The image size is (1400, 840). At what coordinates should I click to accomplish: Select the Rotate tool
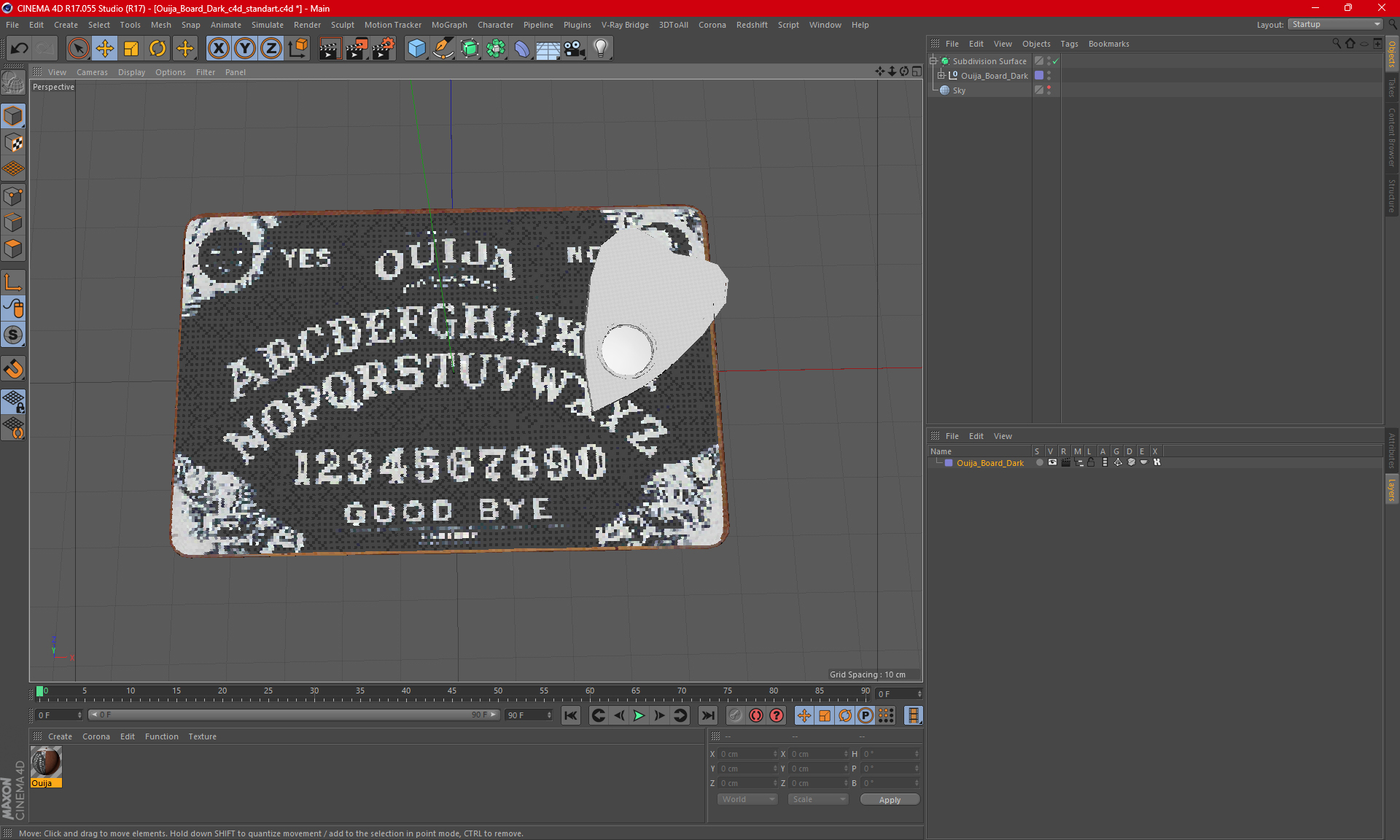pos(157,49)
